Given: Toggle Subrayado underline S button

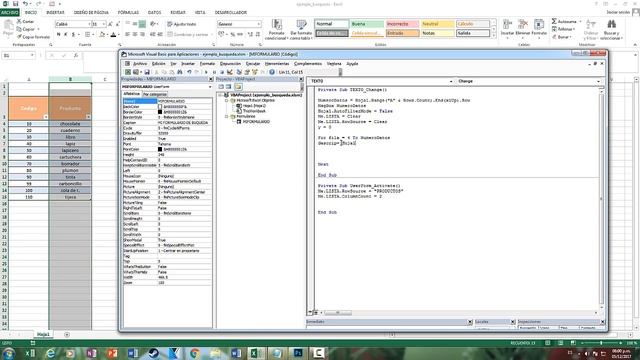Looking at the screenshot, I should 73,35.
